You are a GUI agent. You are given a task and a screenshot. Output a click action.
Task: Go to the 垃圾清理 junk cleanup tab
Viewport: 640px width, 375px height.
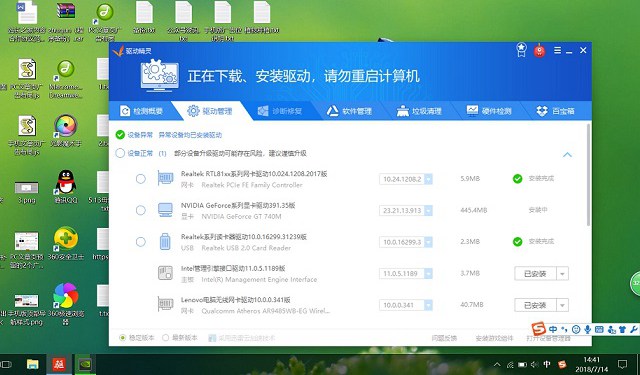(x=419, y=111)
